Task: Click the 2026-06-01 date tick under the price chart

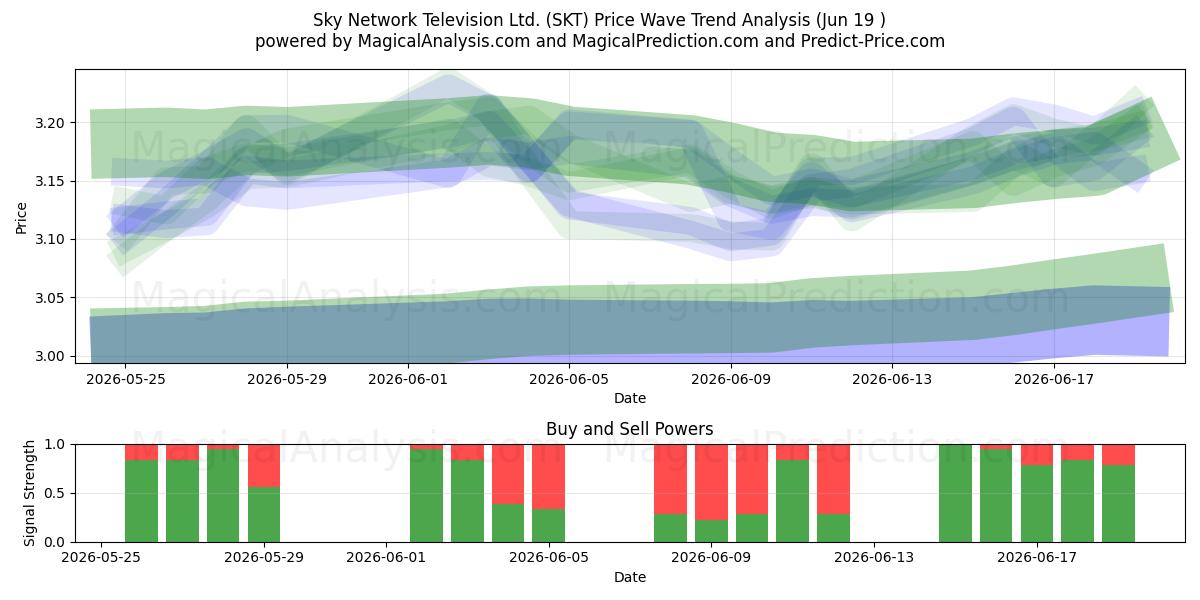Action: click(x=409, y=379)
